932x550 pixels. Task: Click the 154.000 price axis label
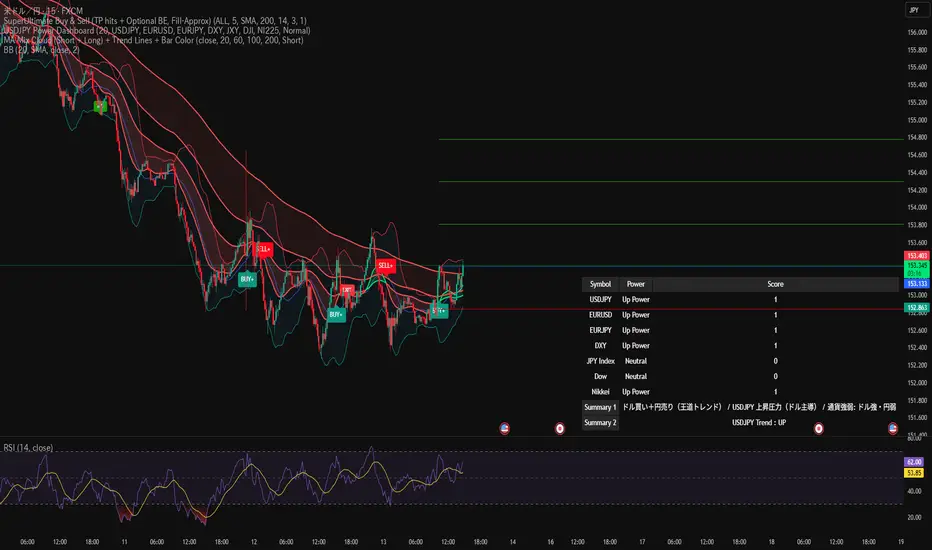(x=917, y=208)
